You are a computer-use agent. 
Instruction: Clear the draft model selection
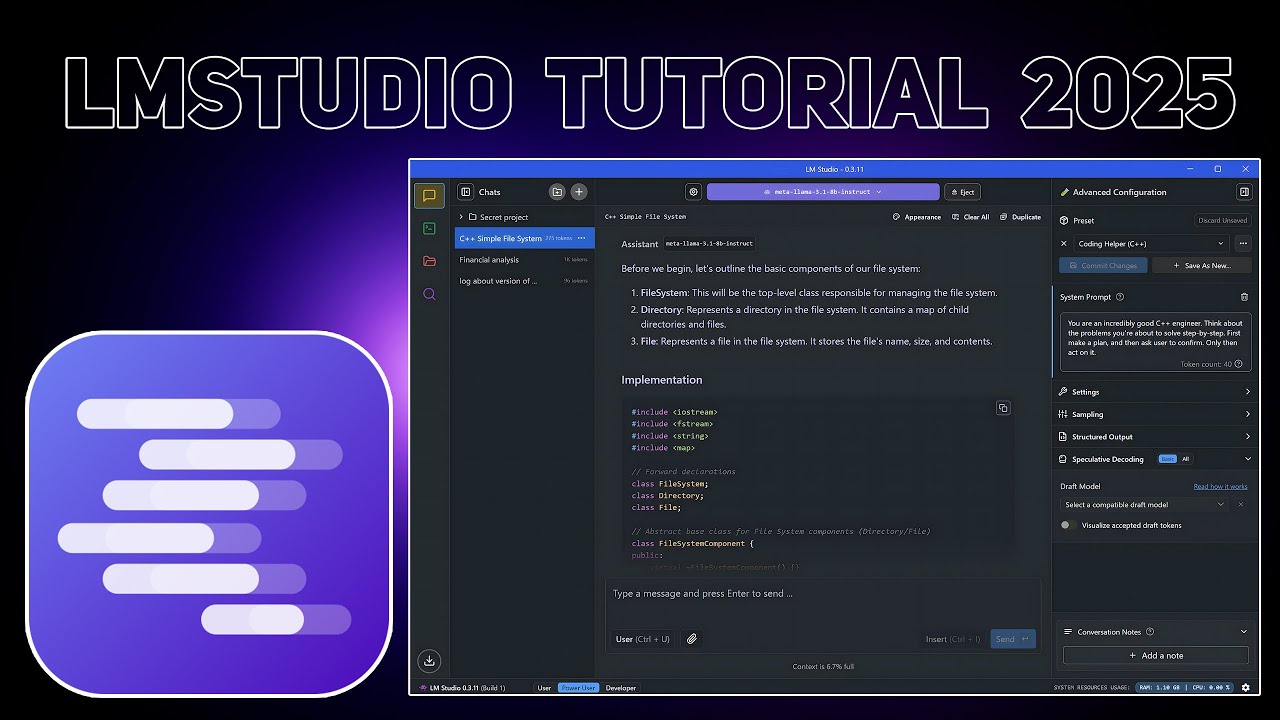tap(1241, 505)
